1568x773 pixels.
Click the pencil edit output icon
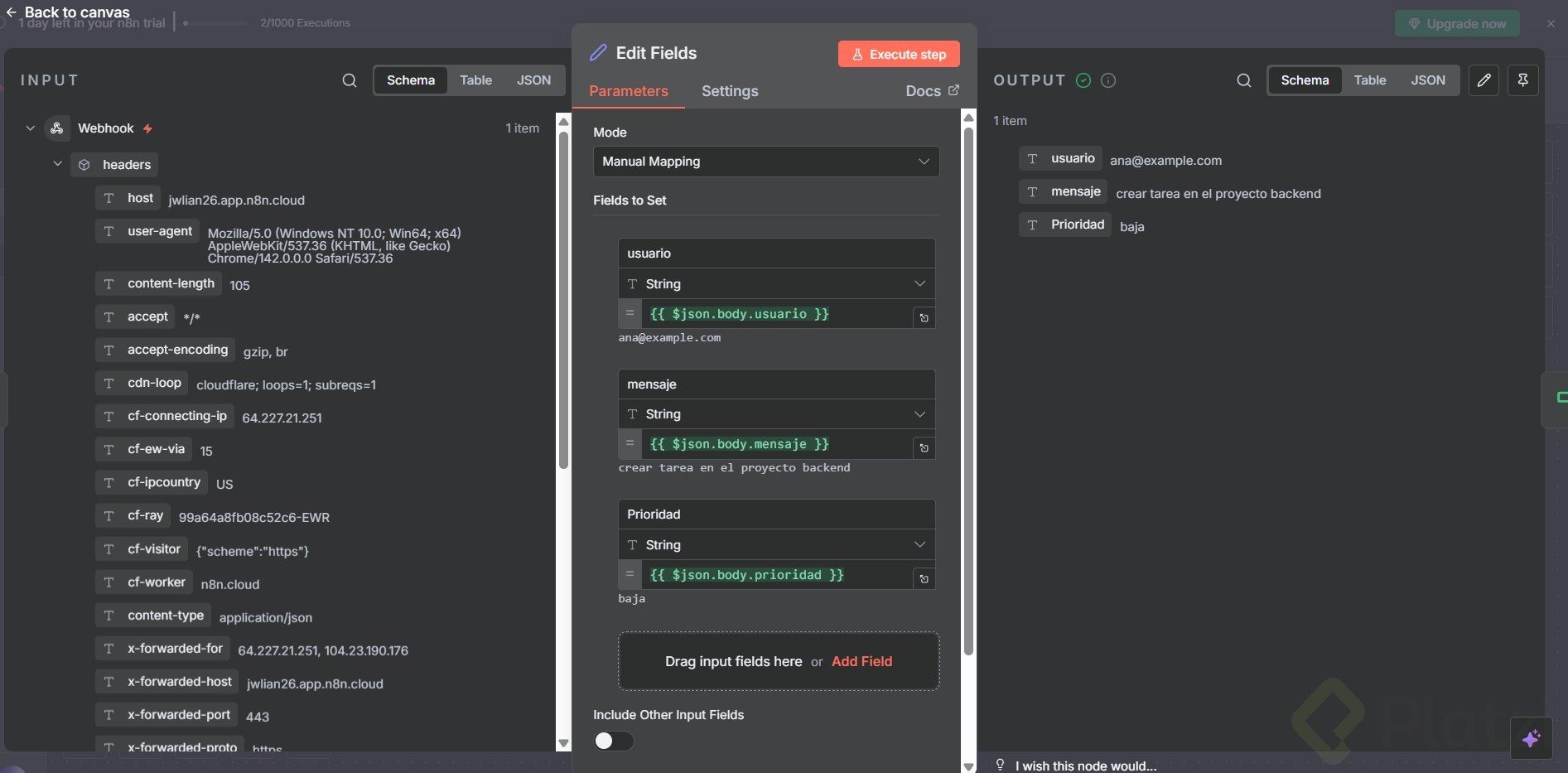click(x=1484, y=80)
